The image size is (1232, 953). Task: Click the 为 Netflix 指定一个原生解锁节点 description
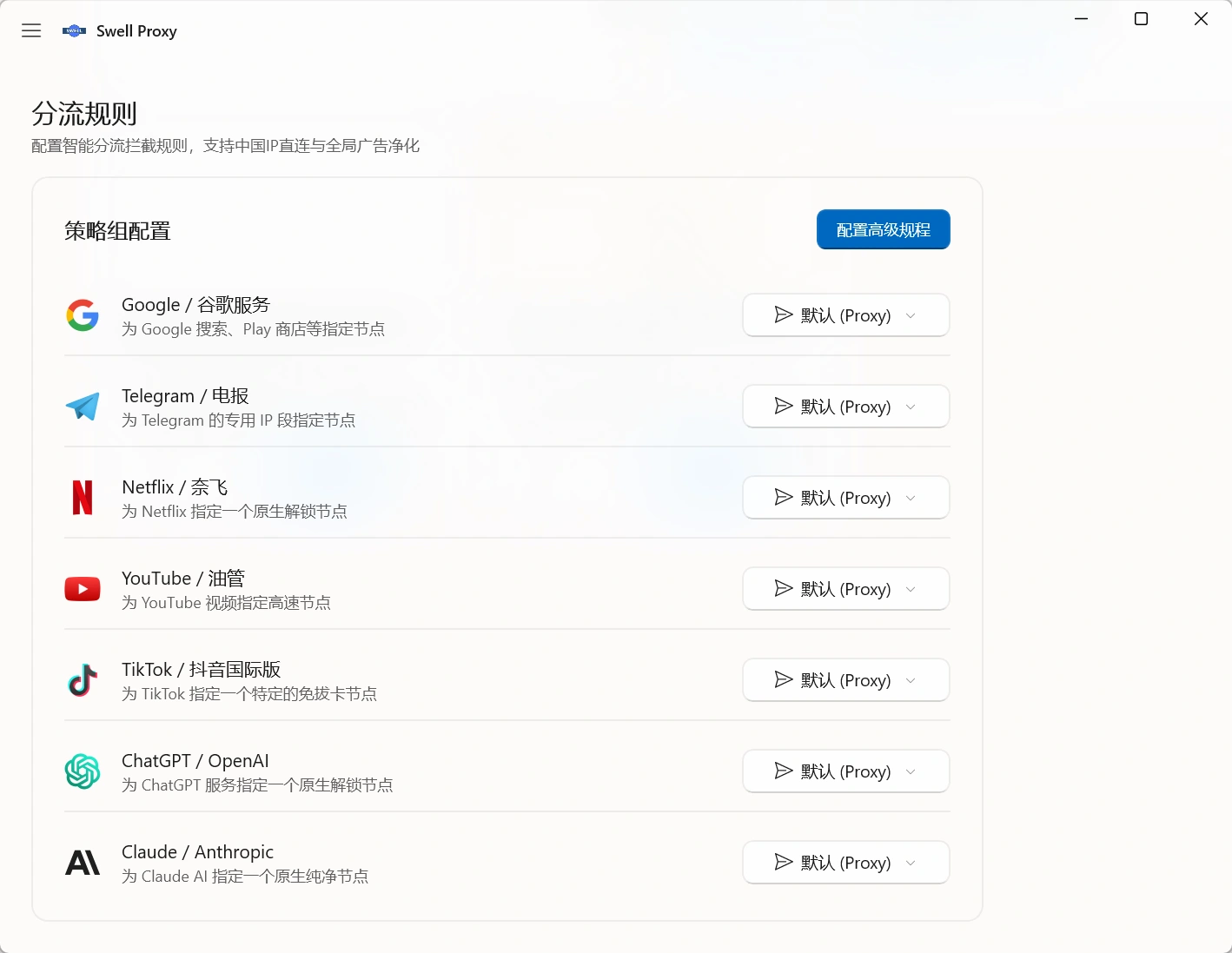(235, 512)
